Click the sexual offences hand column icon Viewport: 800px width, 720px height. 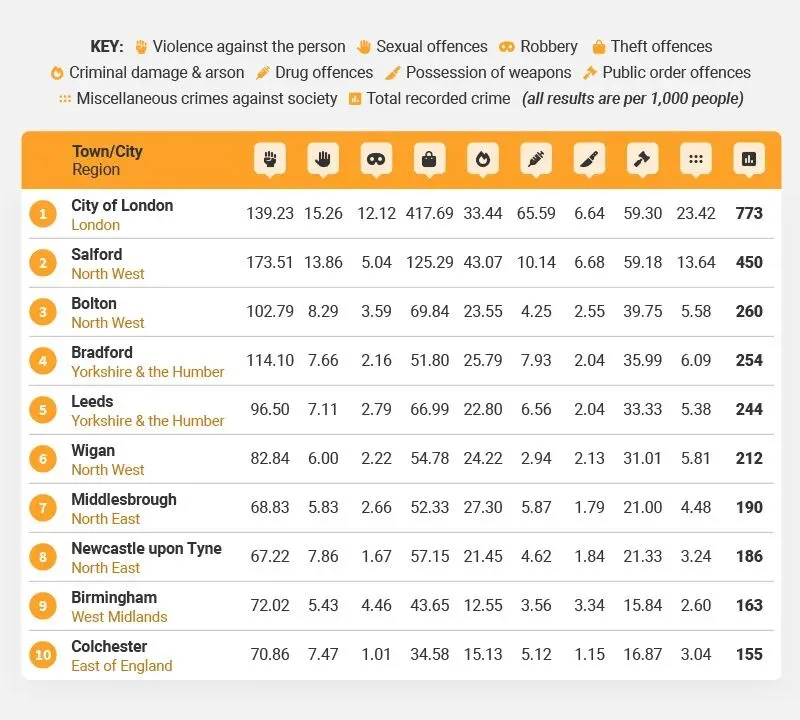tap(323, 159)
